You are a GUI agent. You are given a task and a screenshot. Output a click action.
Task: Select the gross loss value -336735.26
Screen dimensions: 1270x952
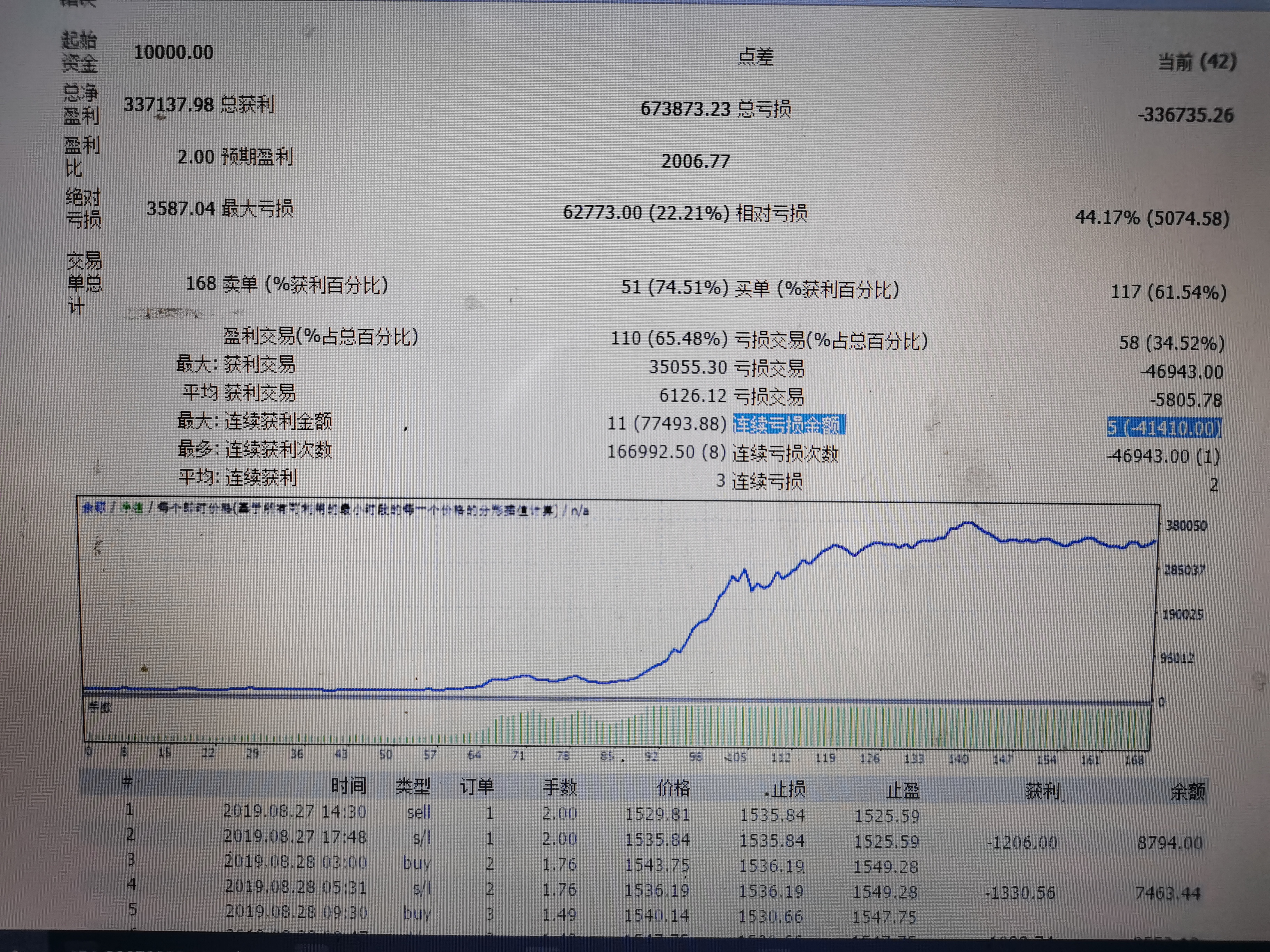pos(1186,115)
